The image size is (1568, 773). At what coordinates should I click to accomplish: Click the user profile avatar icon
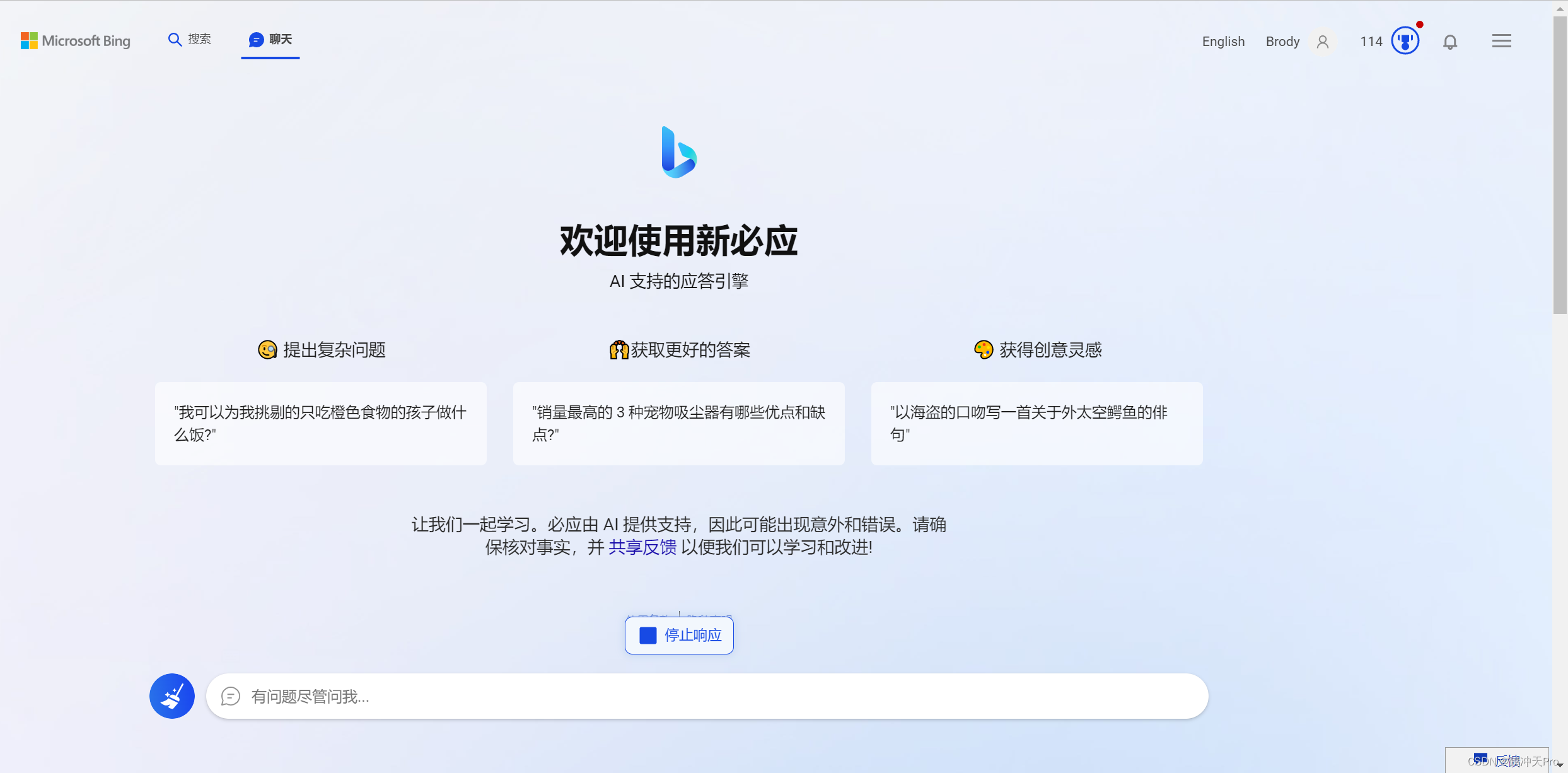[1323, 42]
